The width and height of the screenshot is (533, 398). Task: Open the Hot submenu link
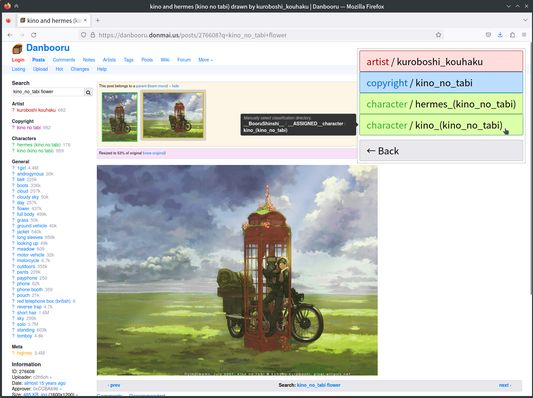coord(59,69)
